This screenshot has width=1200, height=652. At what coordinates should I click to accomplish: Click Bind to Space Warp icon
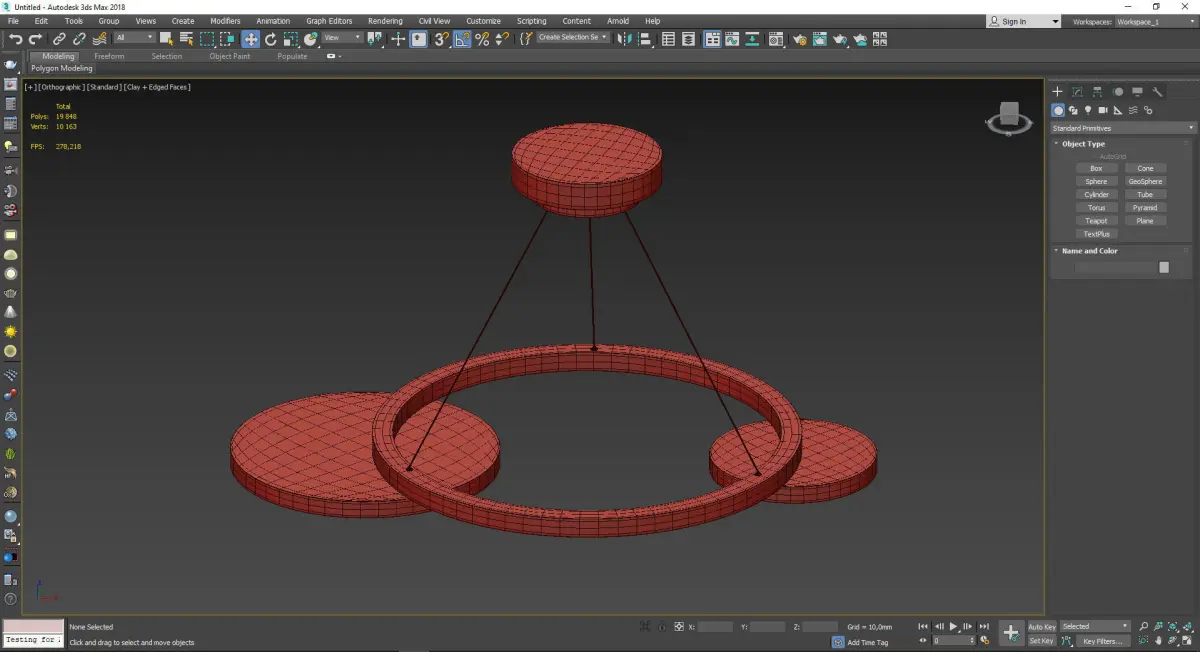(x=99, y=39)
